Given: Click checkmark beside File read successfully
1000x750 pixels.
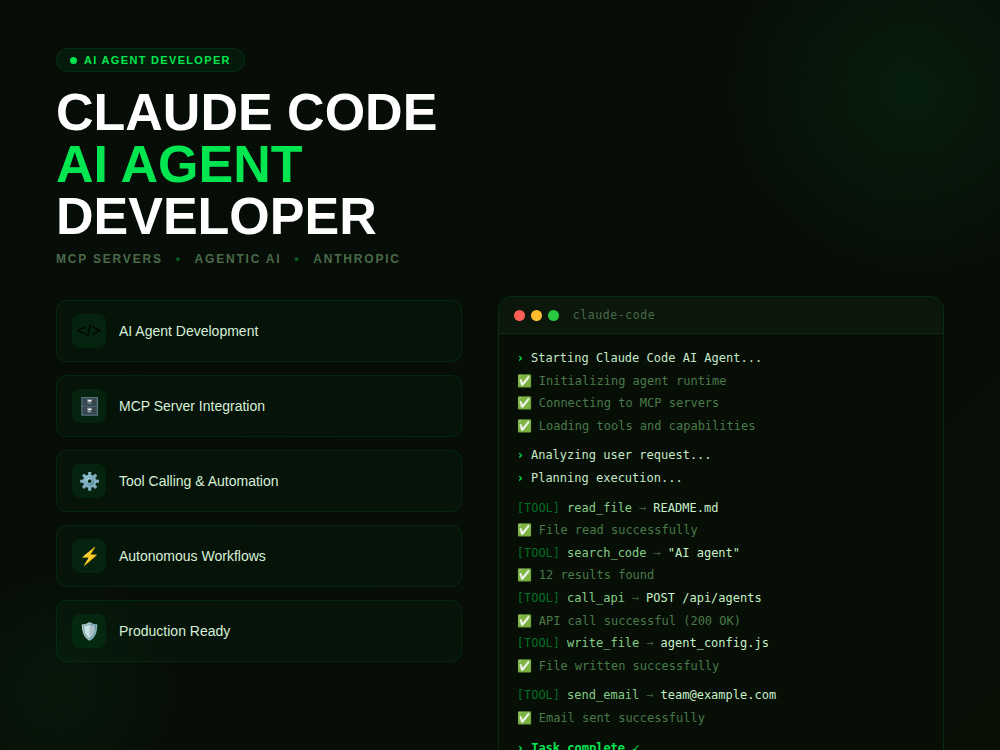Looking at the screenshot, I should tap(524, 530).
